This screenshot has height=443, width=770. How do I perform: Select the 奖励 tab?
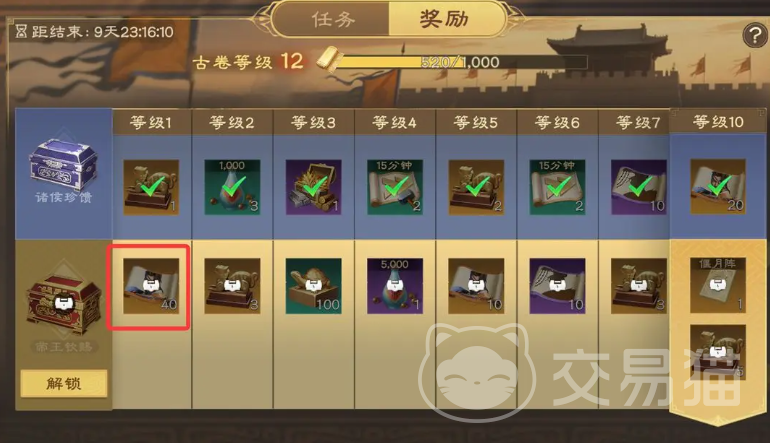[445, 19]
